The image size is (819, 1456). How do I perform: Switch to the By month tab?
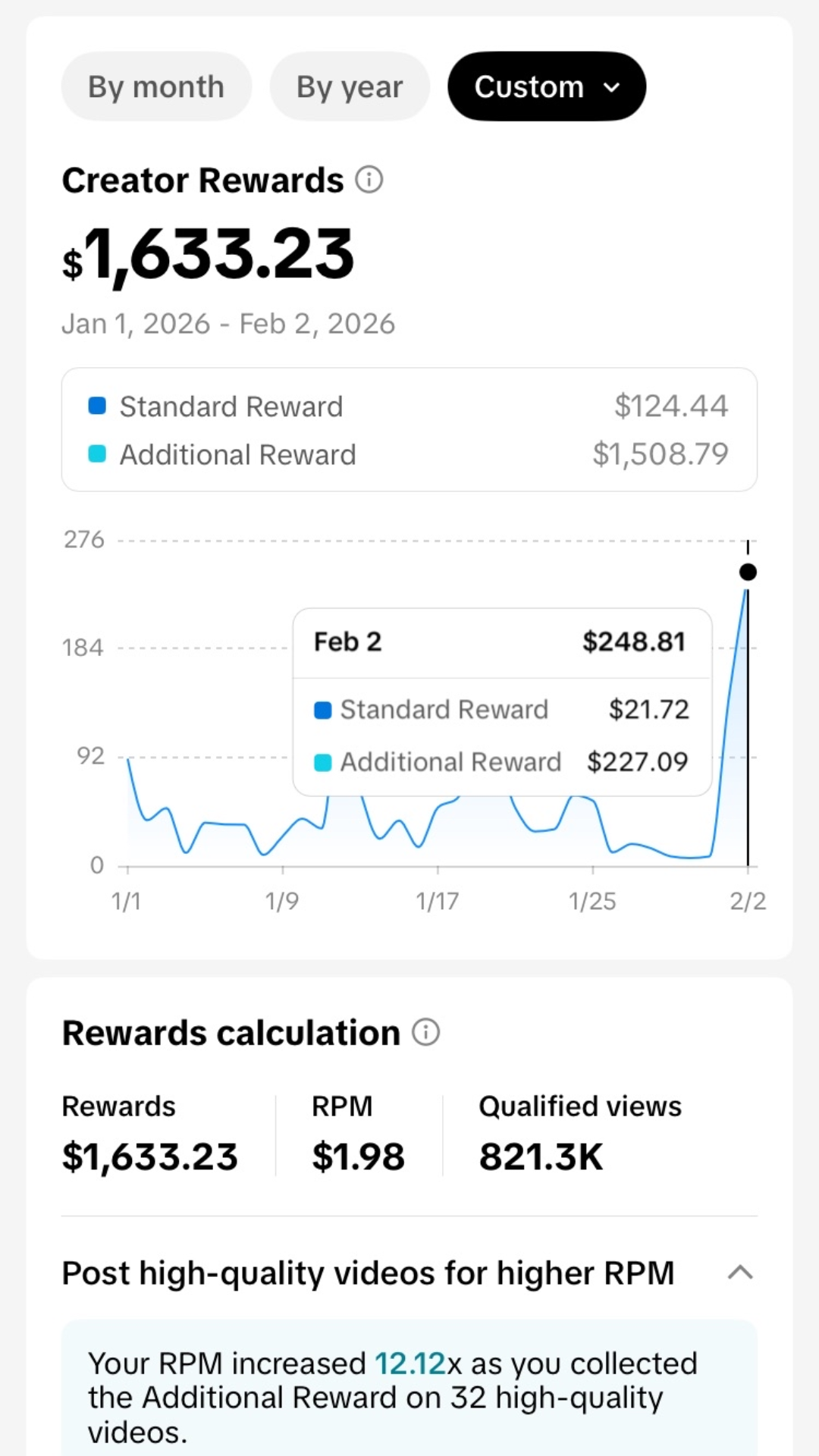pyautogui.click(x=156, y=87)
